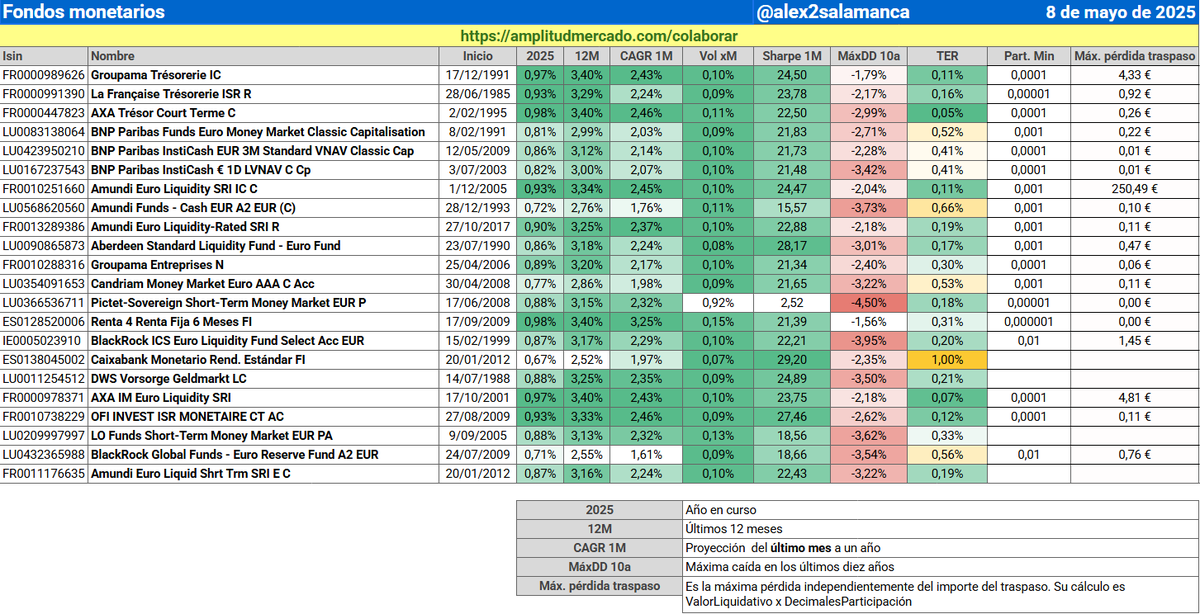Click the 1,45 € max loss cell
The width and height of the screenshot is (1200, 614).
coord(1134,341)
